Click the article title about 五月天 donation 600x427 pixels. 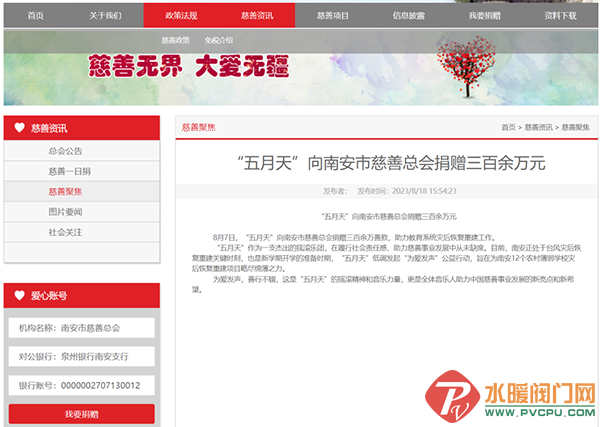point(391,163)
